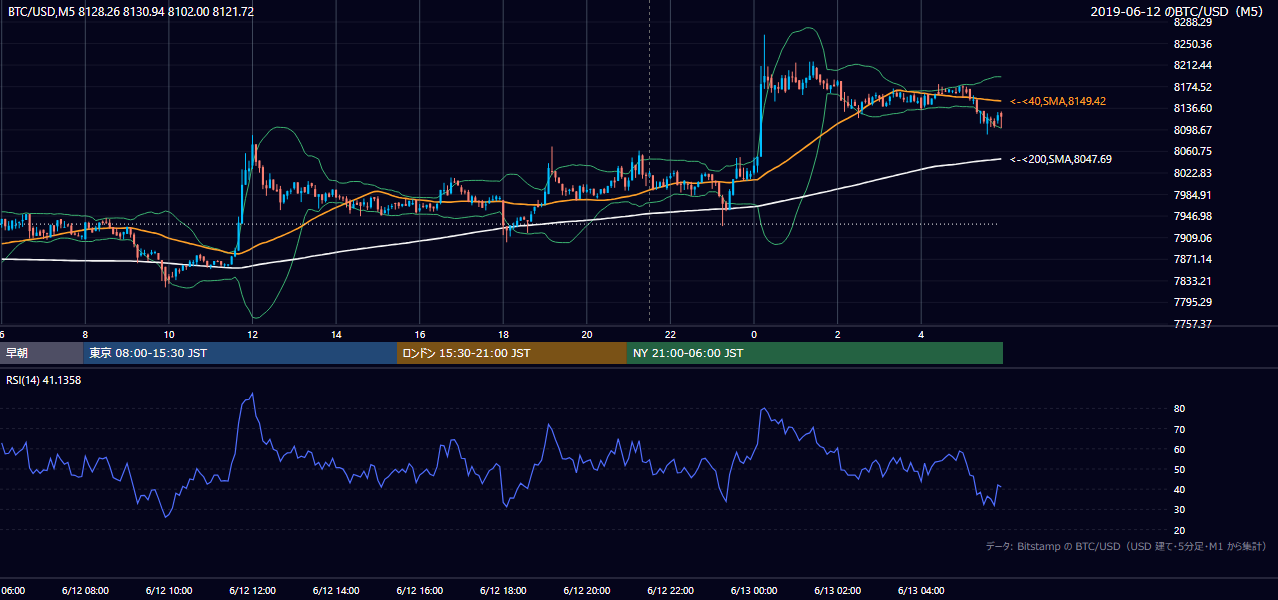Click the 6/12 22:00 date label
1278x600 pixels.
[670, 590]
